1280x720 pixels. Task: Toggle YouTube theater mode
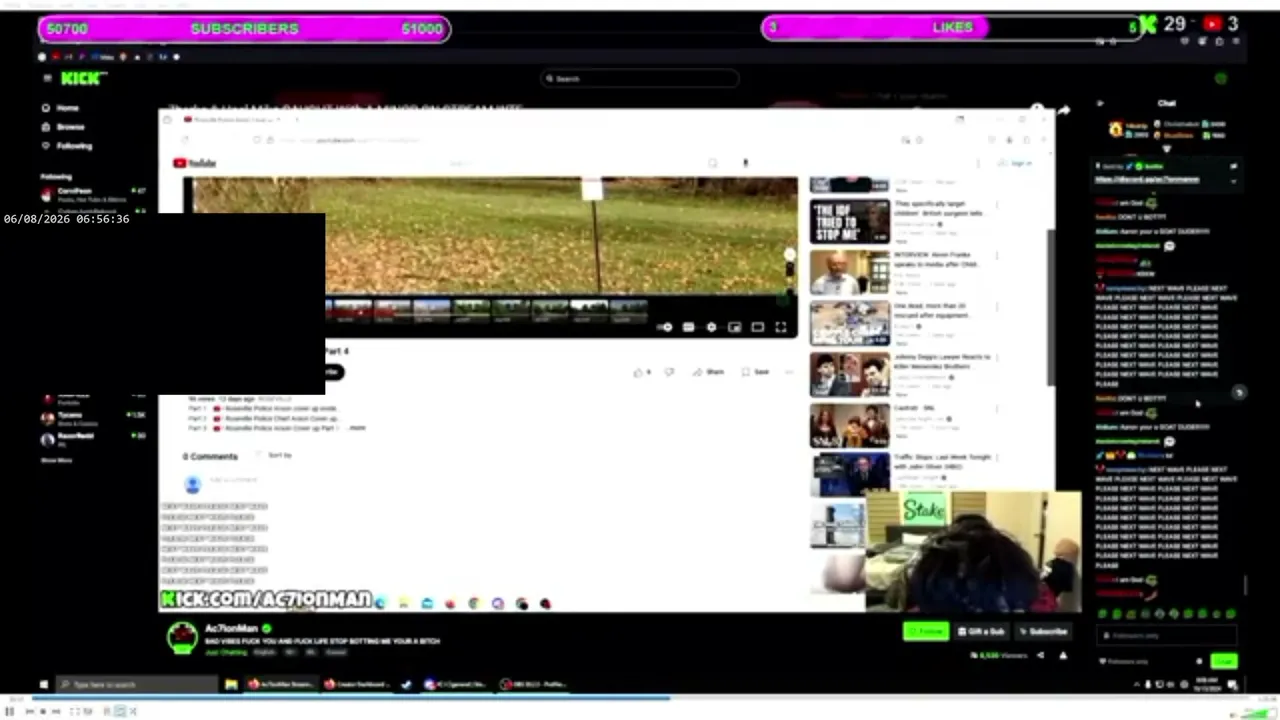758,327
